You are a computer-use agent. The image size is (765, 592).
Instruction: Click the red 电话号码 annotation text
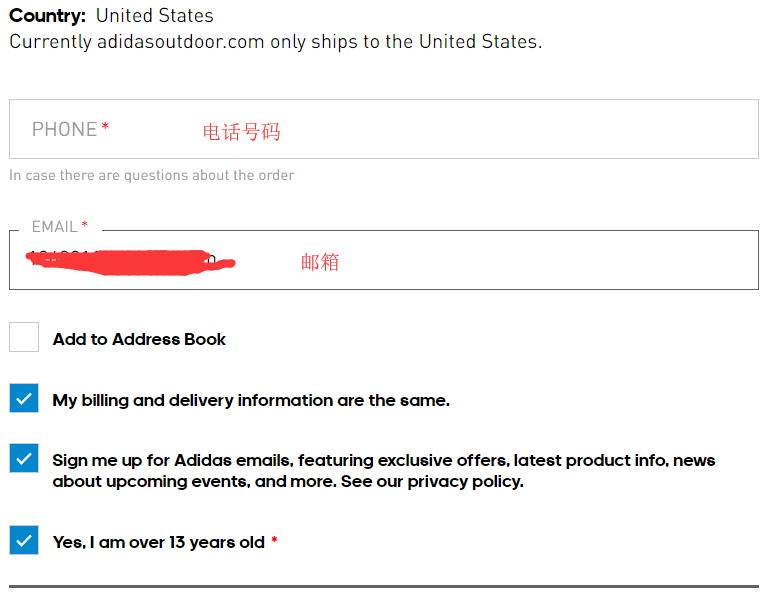(x=241, y=132)
